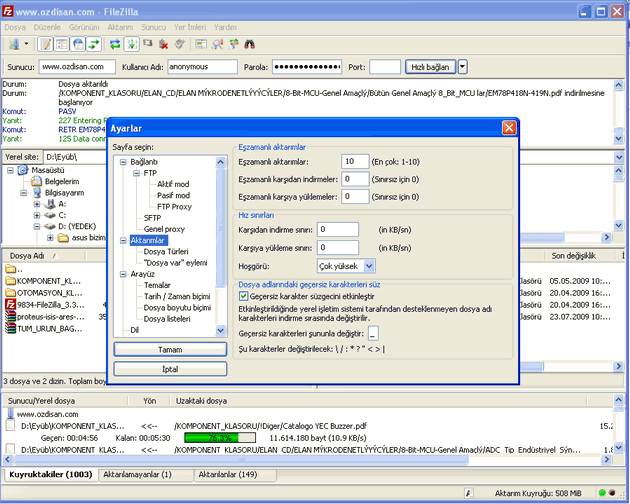Viewport: 630px width, 504px height.
Task: Open Site Manager dropdown arrow in toolbar
Action: 27,43
